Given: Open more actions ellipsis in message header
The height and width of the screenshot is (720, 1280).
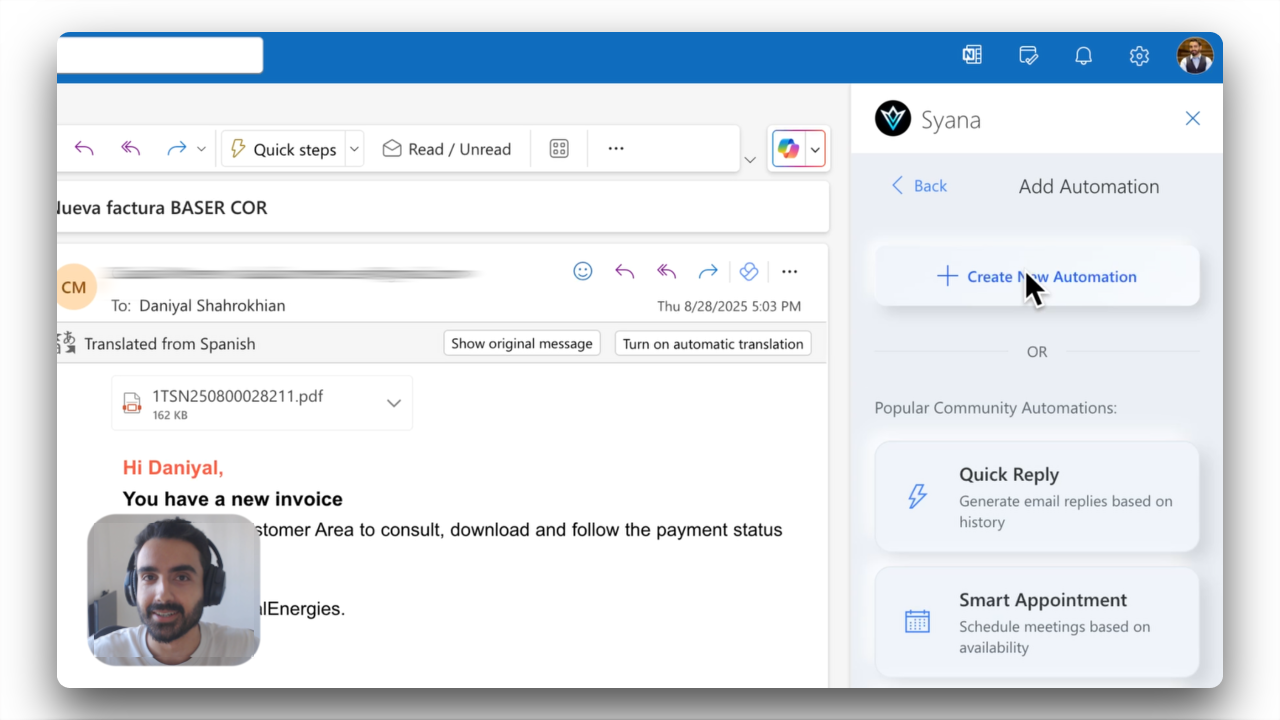Looking at the screenshot, I should tap(789, 271).
